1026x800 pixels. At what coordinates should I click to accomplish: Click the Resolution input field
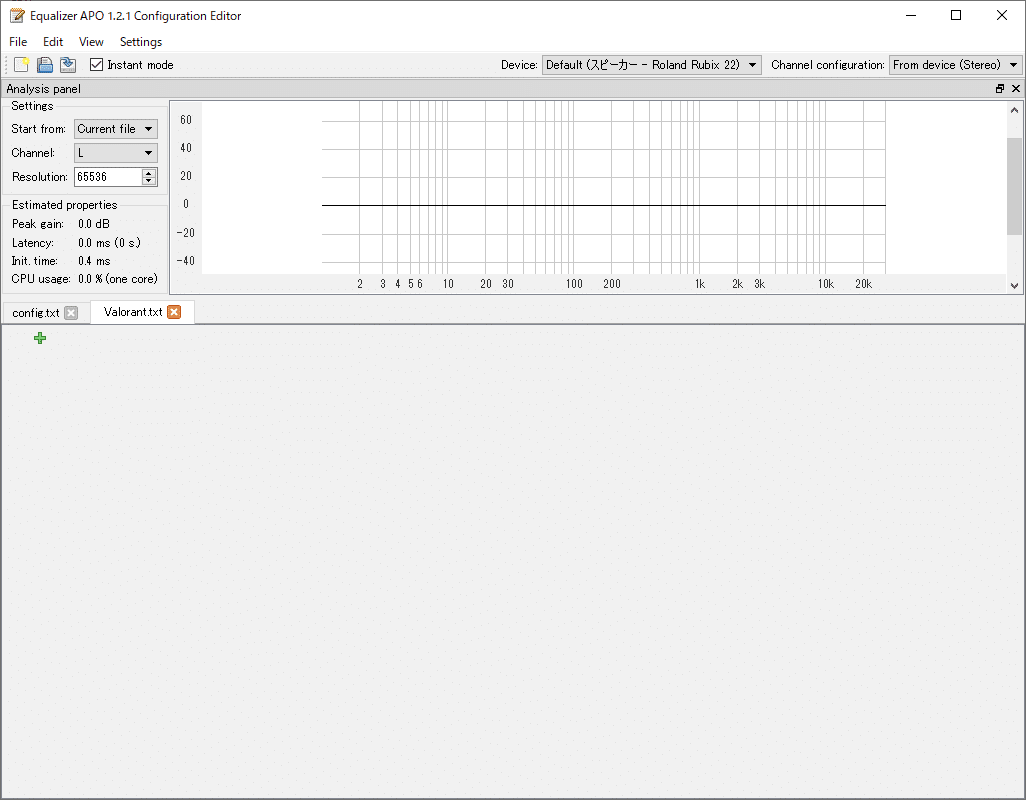pos(108,177)
